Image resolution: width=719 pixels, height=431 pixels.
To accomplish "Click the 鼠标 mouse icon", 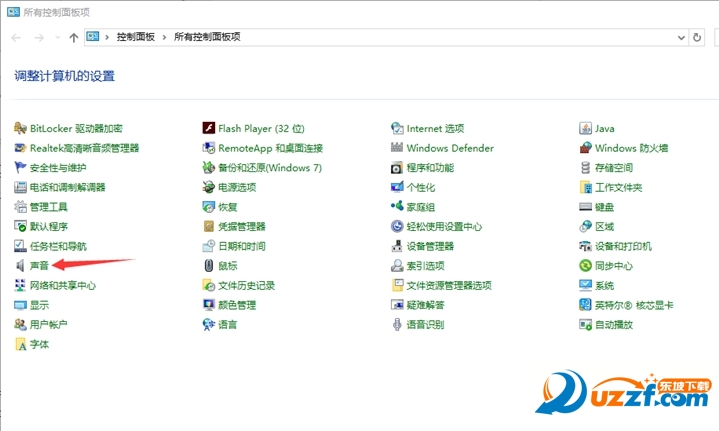I will [x=209, y=266].
